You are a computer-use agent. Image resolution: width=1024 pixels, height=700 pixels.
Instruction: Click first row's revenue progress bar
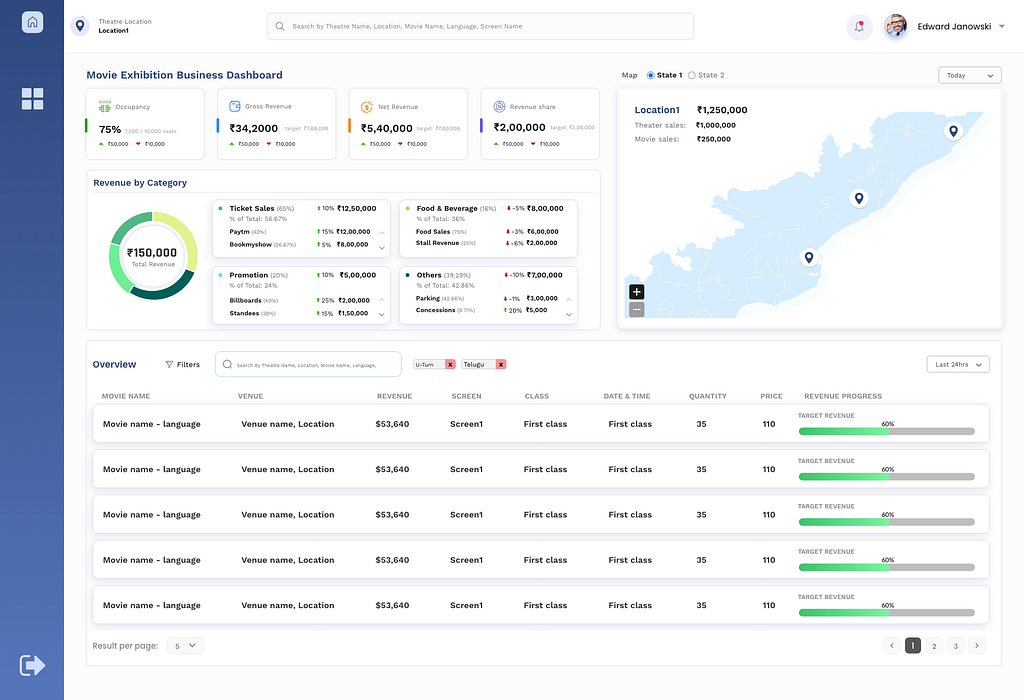click(886, 431)
